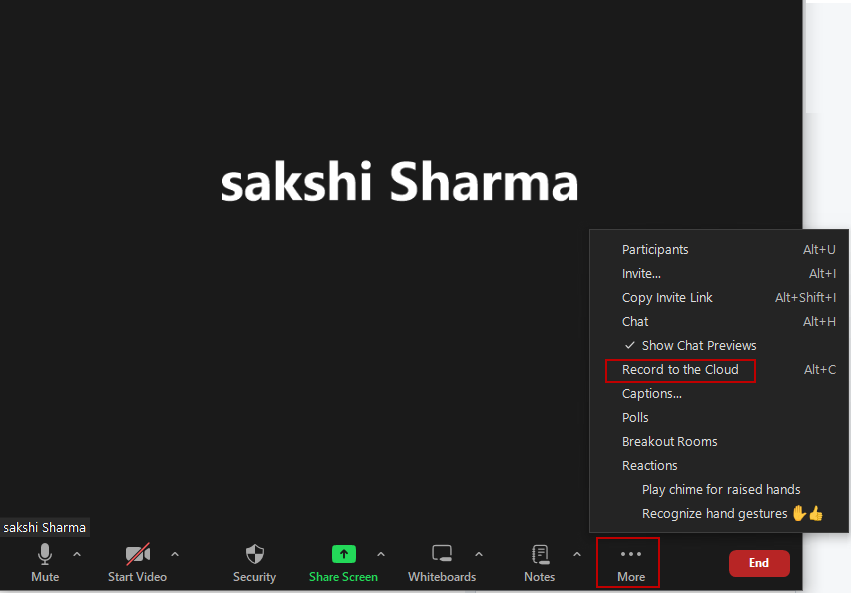Choose Invite... in the menu
Screen dimensions: 851x593
coord(719,273)
